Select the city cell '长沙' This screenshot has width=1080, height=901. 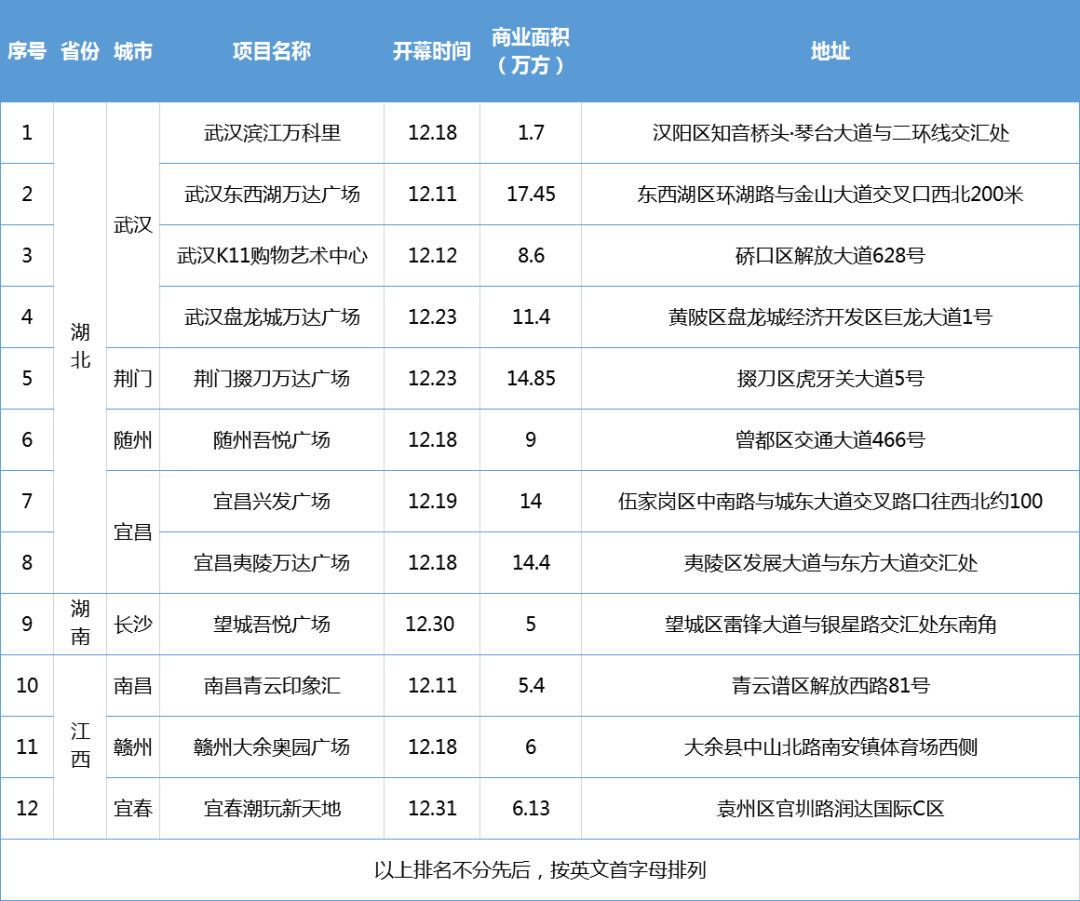click(x=133, y=624)
